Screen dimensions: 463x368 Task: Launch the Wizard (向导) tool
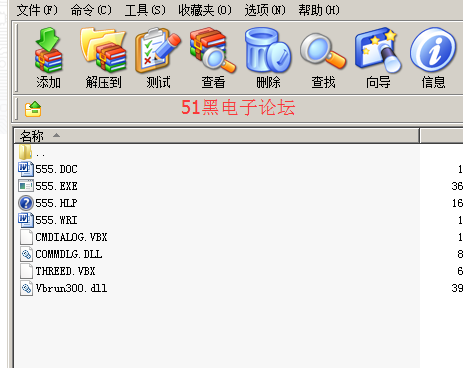[378, 50]
